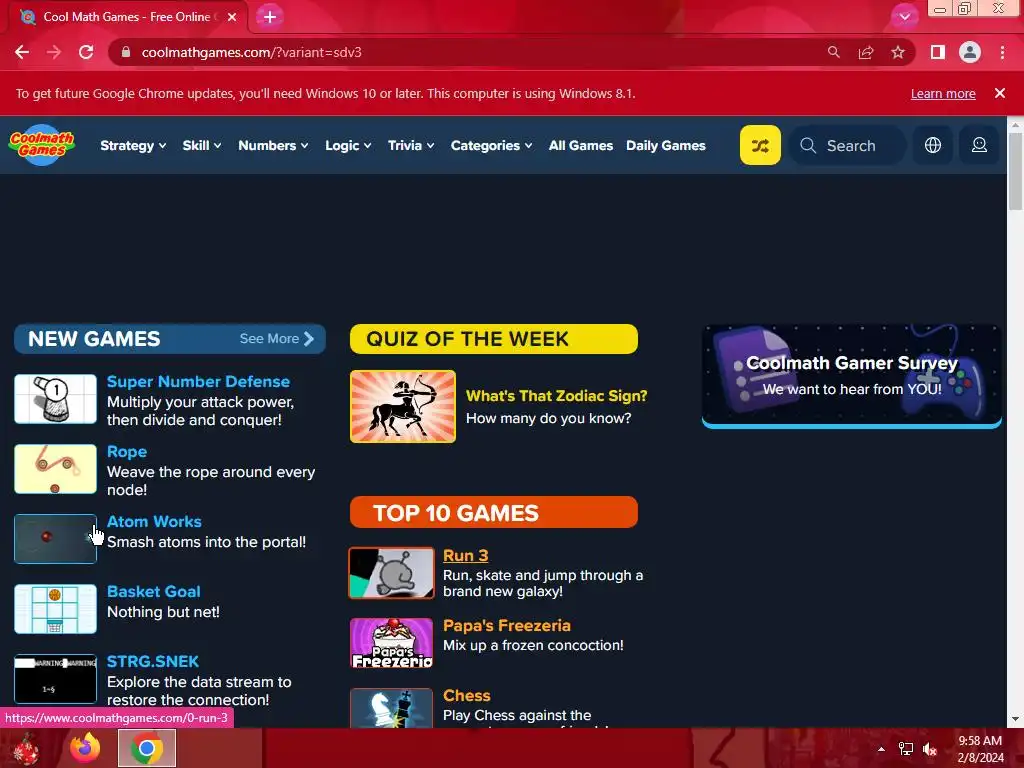Open a new browser tab
The image size is (1024, 768).
pyautogui.click(x=270, y=17)
